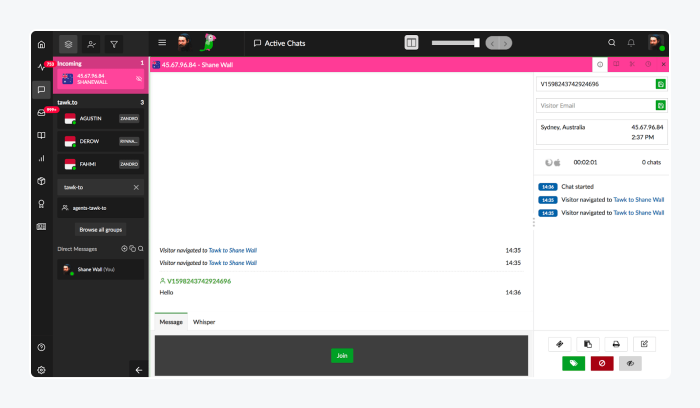Switch to the Message tab

tap(171, 322)
